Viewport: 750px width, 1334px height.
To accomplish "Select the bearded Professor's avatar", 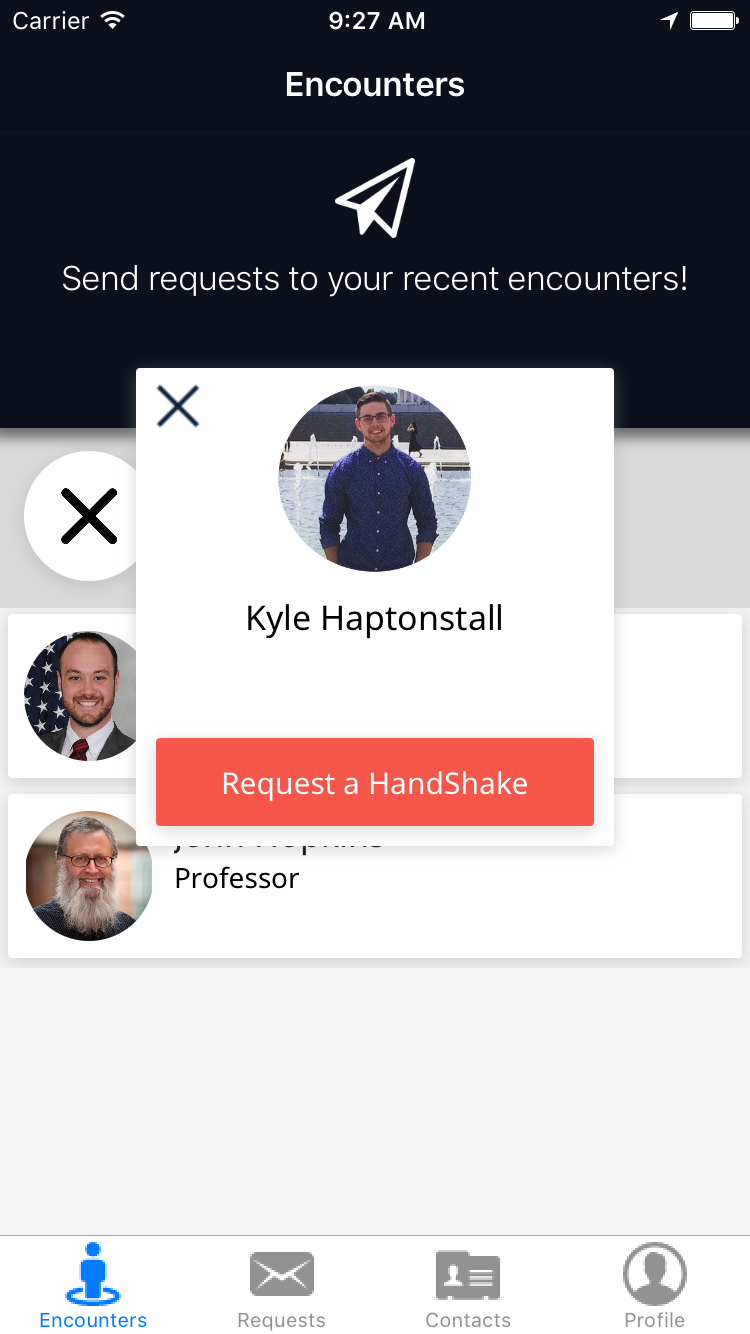I will [88, 876].
